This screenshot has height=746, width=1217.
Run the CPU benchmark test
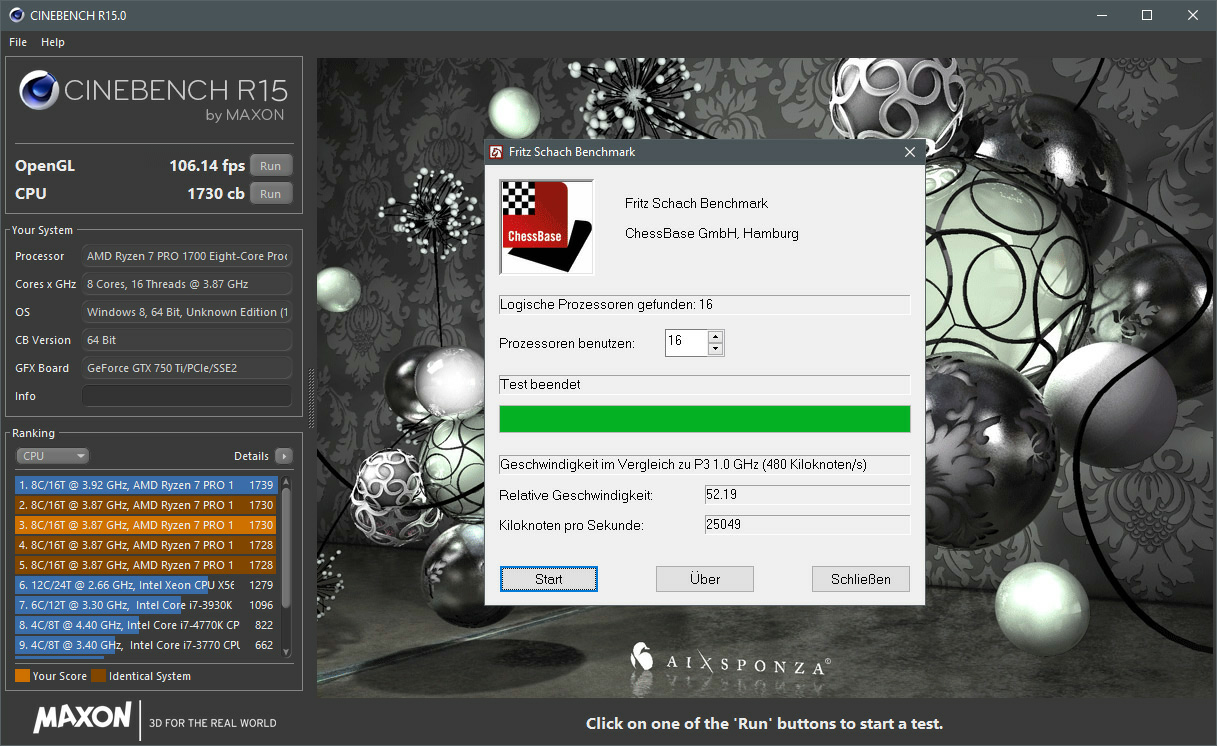pos(270,193)
